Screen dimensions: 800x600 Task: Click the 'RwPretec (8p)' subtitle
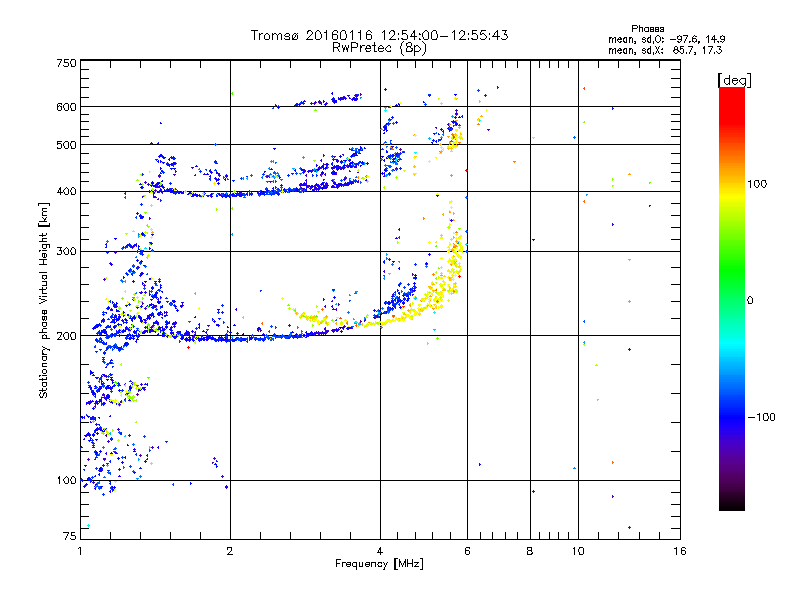[x=379, y=48]
